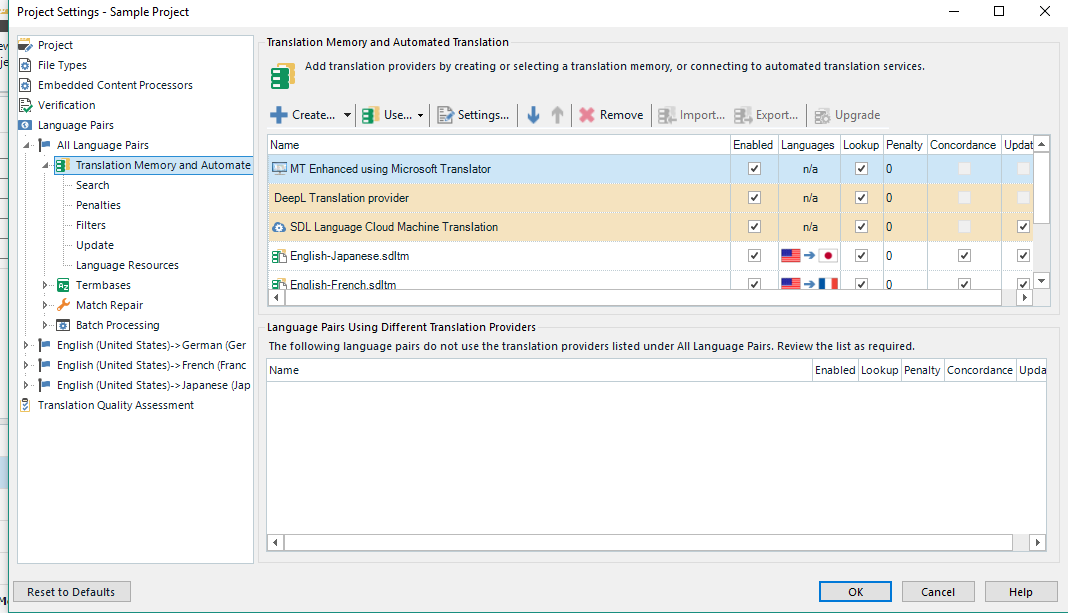Viewport: 1068px width, 613px height.
Task: Expand the Match Repair node
Action: point(45,305)
